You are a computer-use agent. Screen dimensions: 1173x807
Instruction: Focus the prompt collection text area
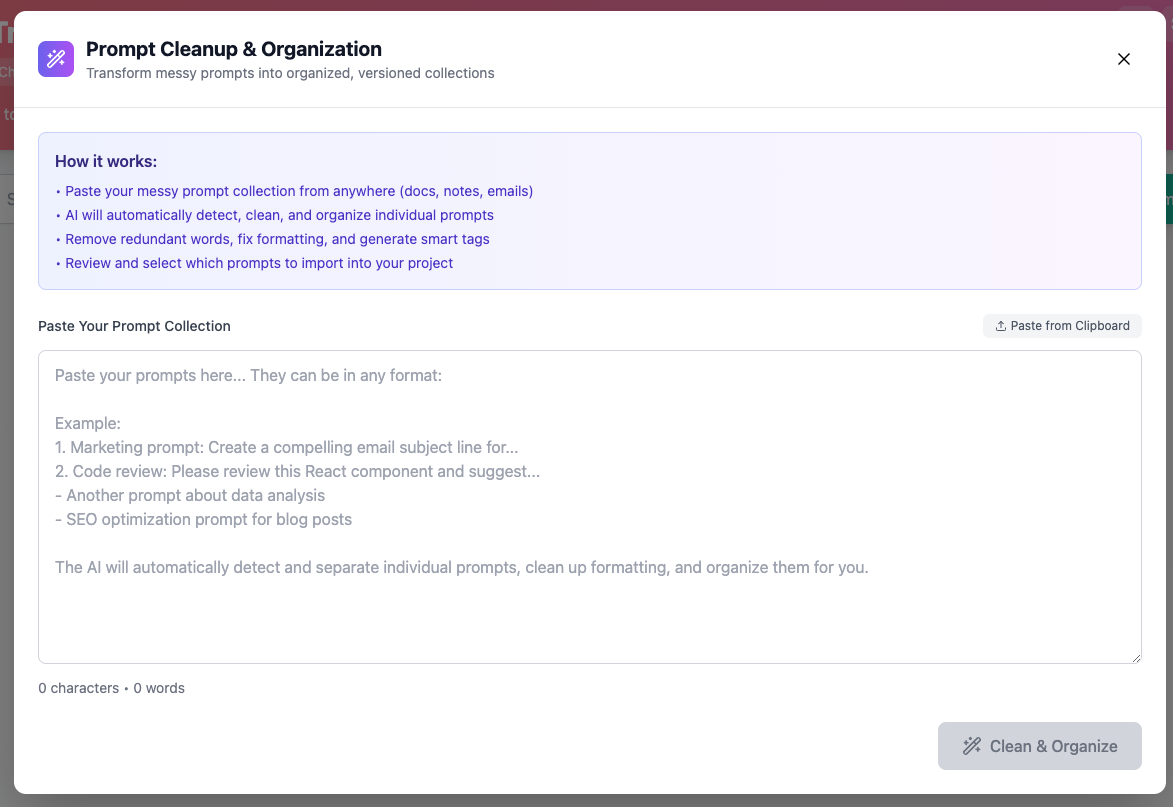tap(589, 600)
